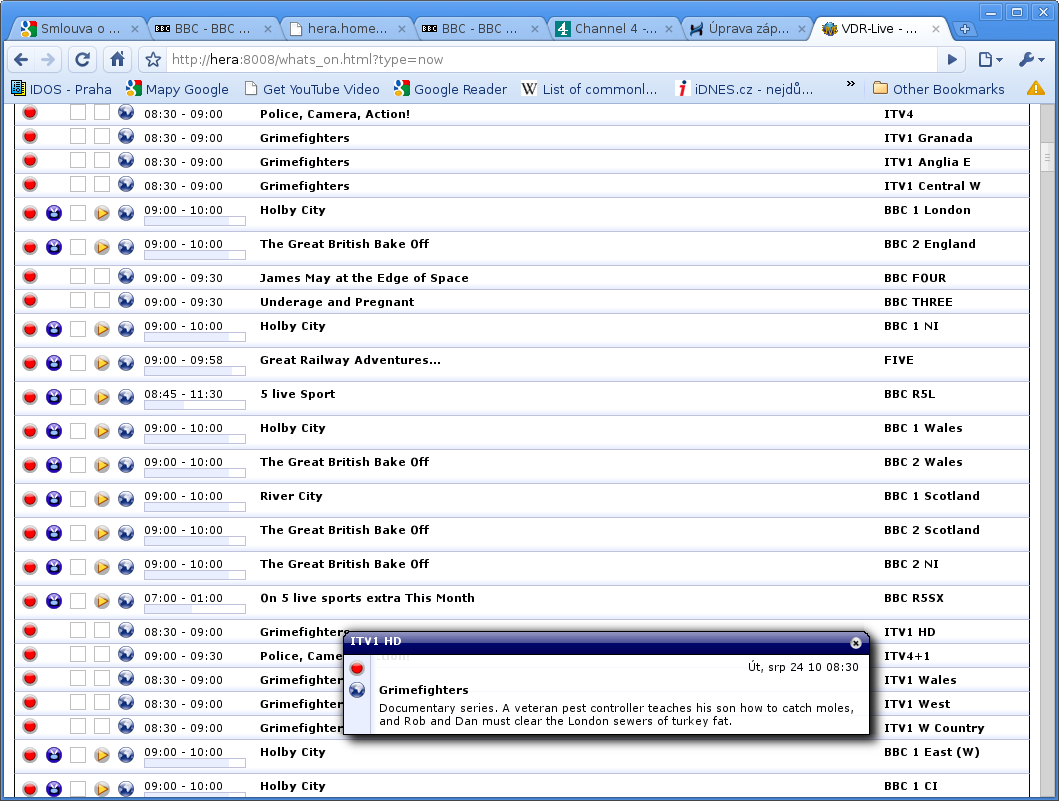
Task: Play stream for BBC 2 Wales row
Action: click(102, 465)
